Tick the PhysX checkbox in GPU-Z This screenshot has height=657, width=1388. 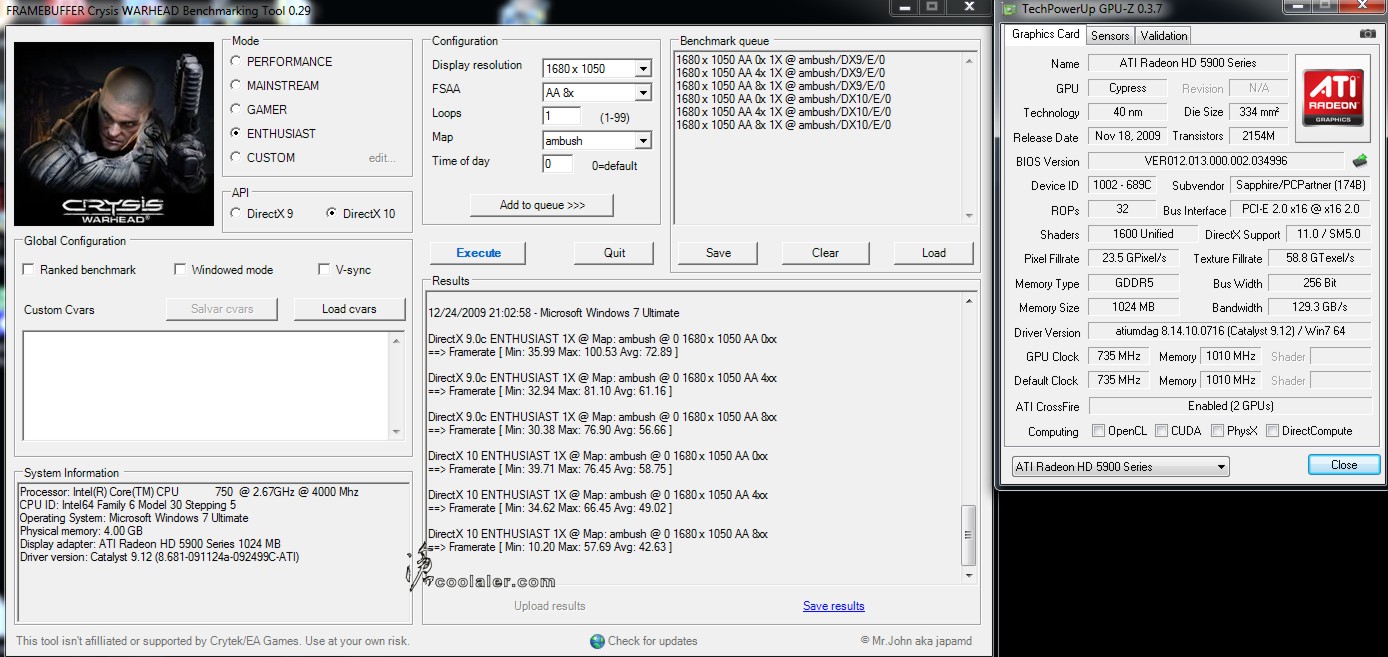[1217, 431]
